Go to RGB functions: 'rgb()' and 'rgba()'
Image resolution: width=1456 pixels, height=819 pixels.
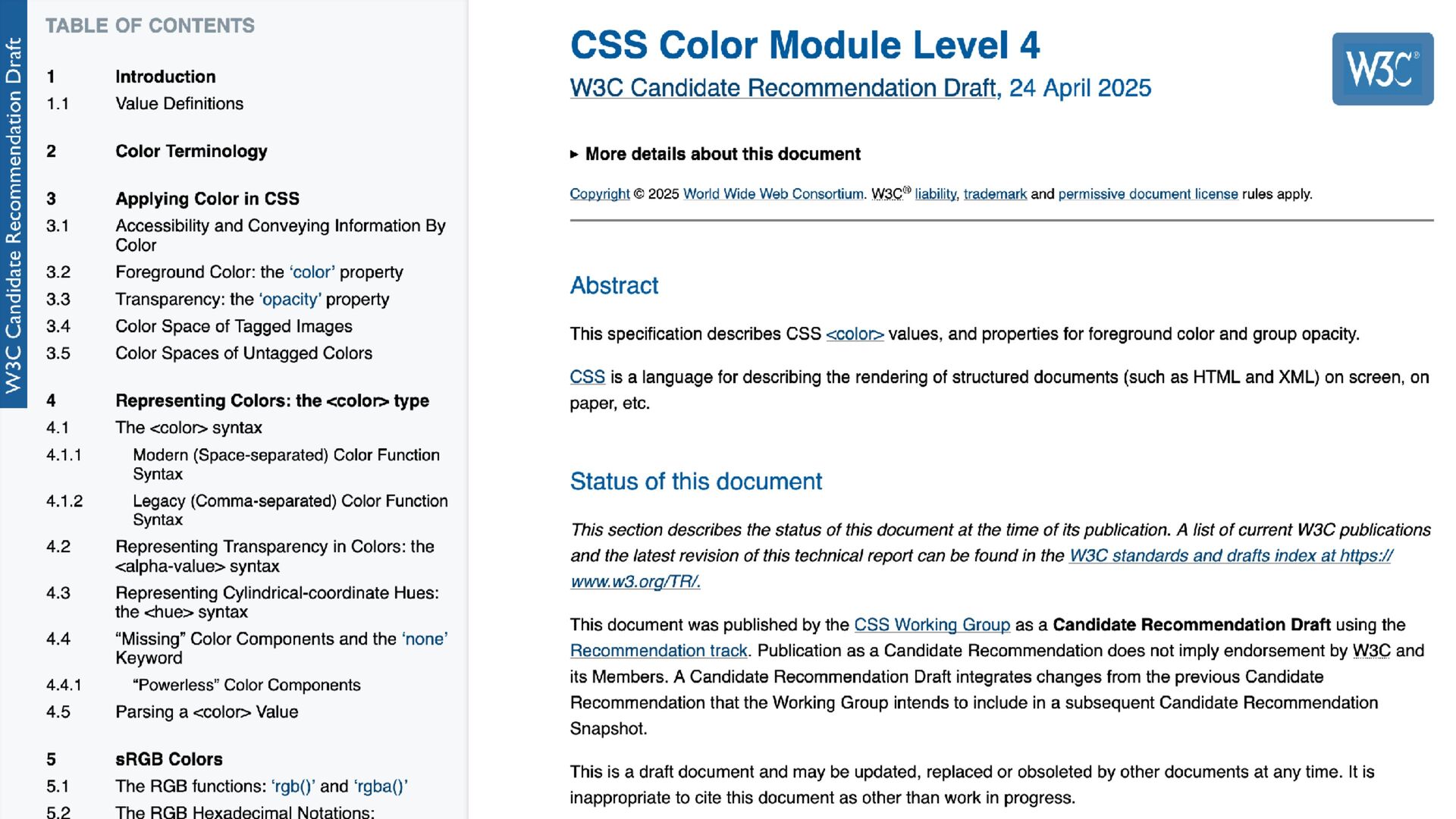pyautogui.click(x=262, y=786)
